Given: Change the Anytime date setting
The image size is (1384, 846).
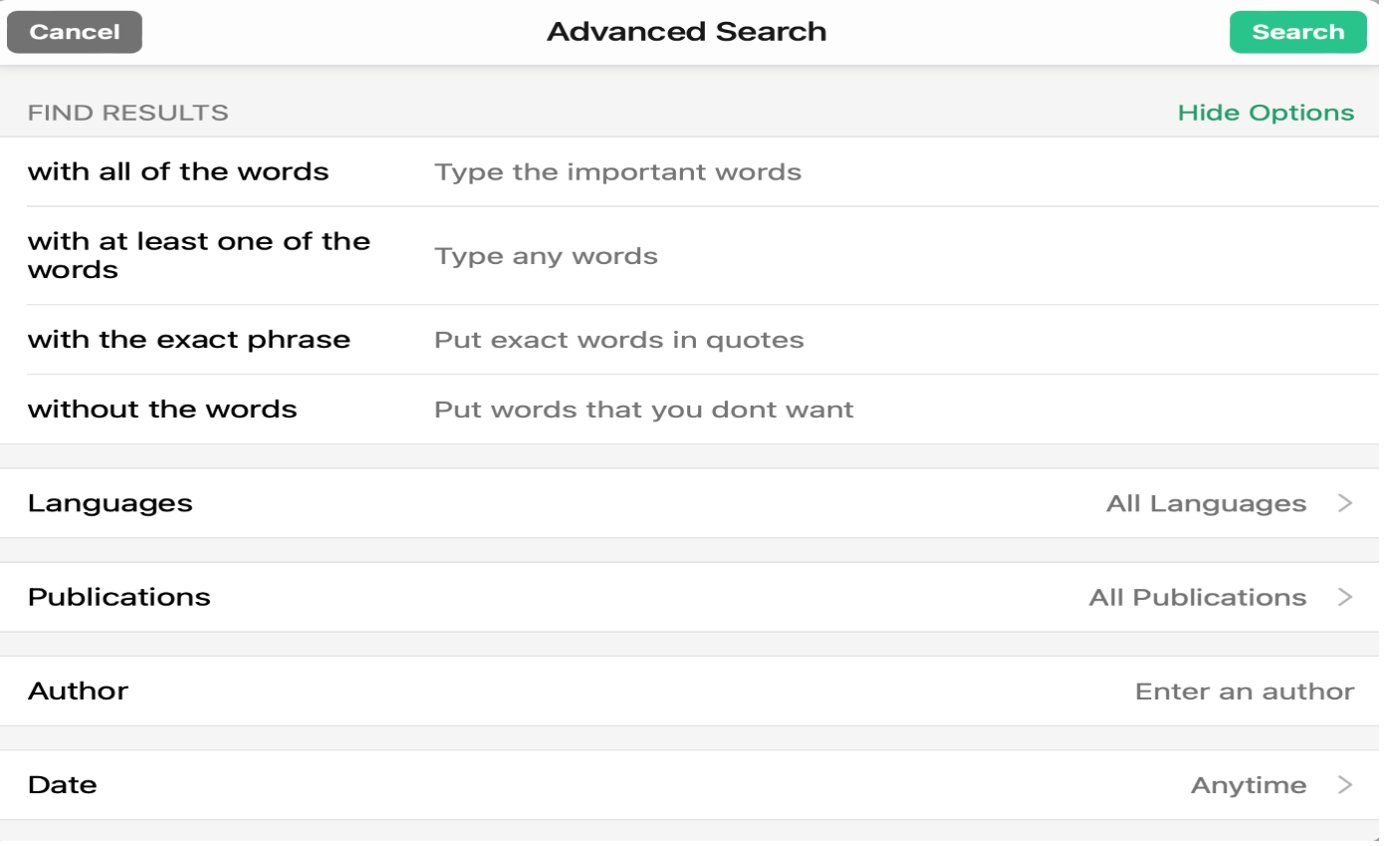Looking at the screenshot, I should 1249,786.
